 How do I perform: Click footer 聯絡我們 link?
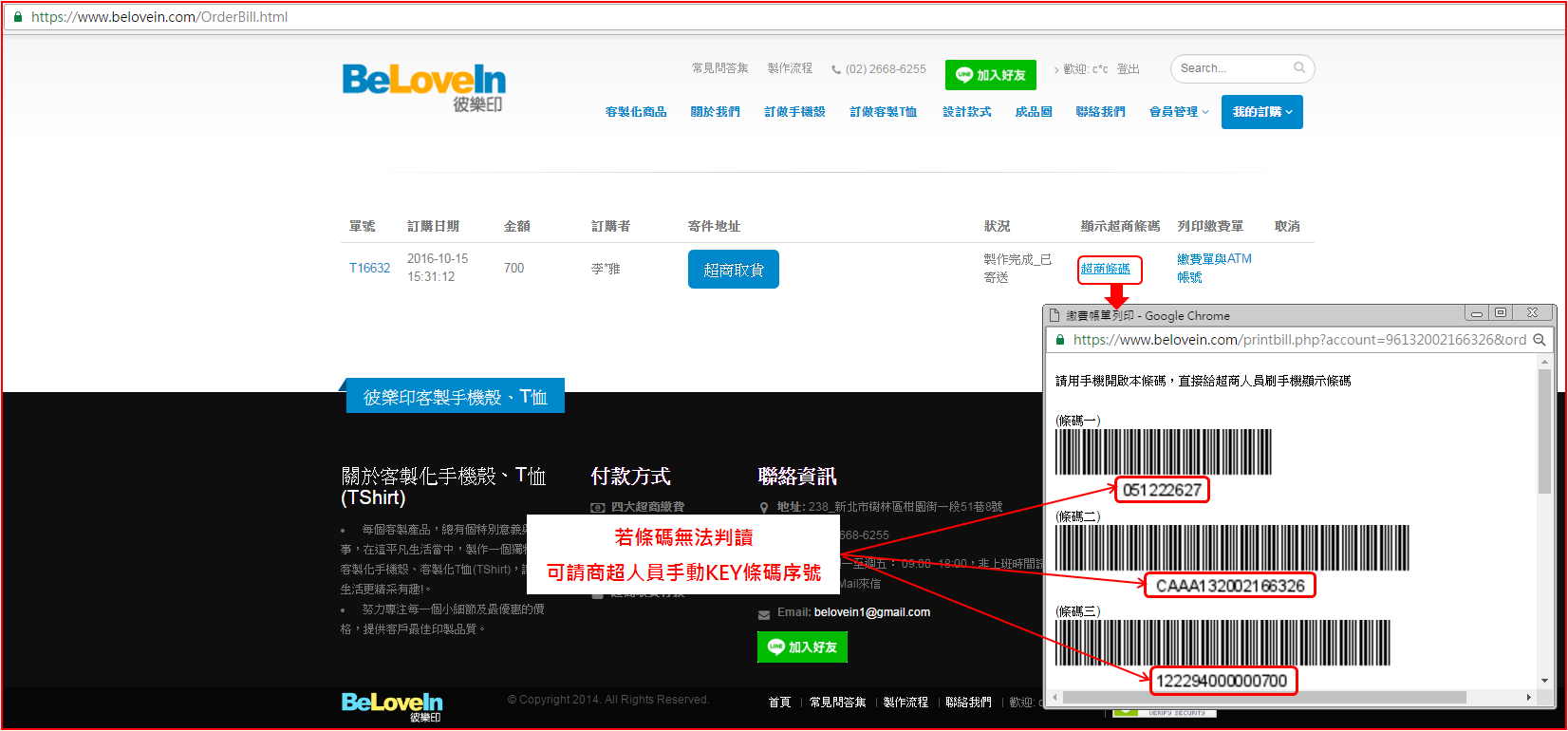coord(968,703)
